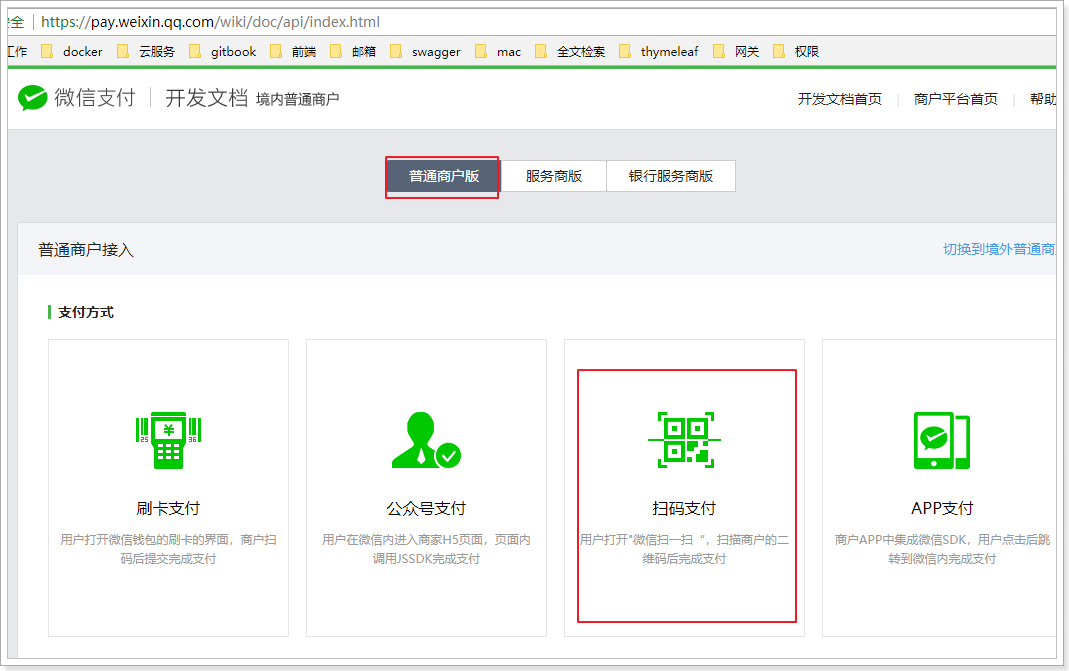1069x671 pixels.
Task: Select the APP支付 phone icon
Action: coord(942,441)
